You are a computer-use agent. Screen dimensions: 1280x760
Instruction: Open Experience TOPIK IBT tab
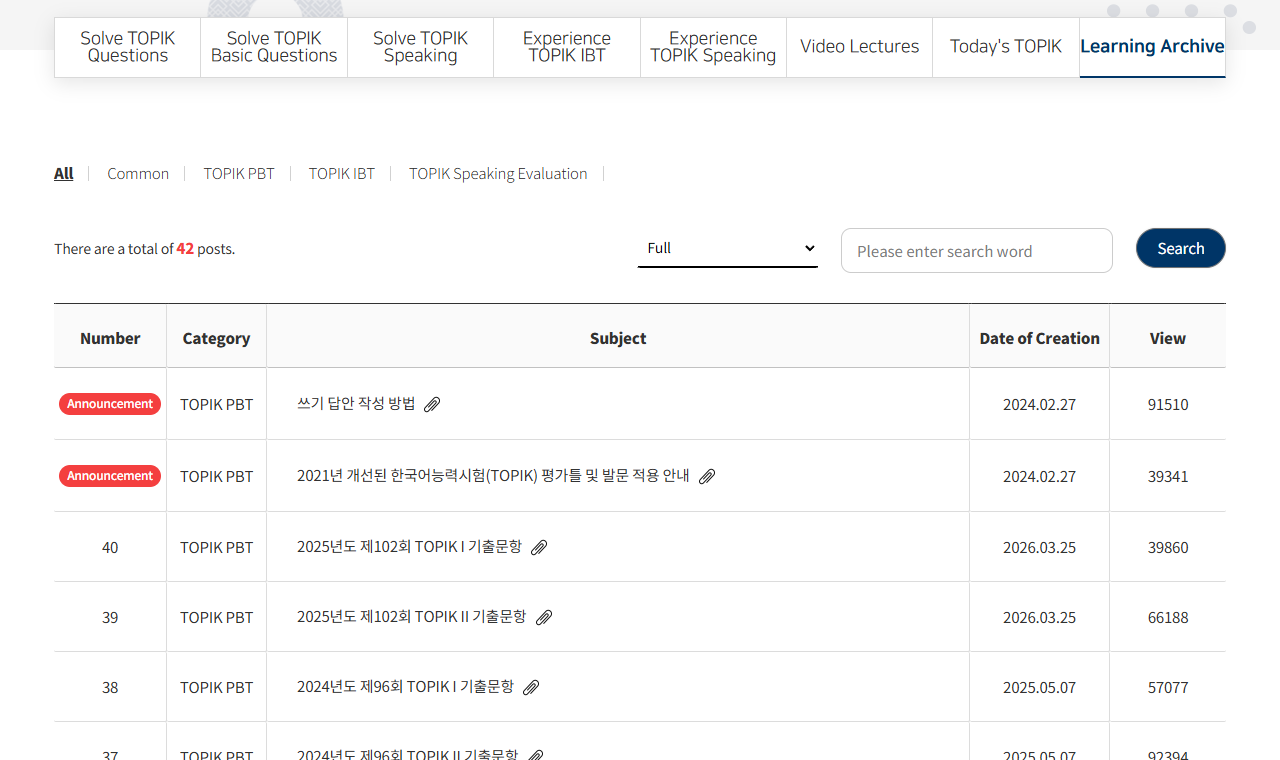pyautogui.click(x=567, y=47)
